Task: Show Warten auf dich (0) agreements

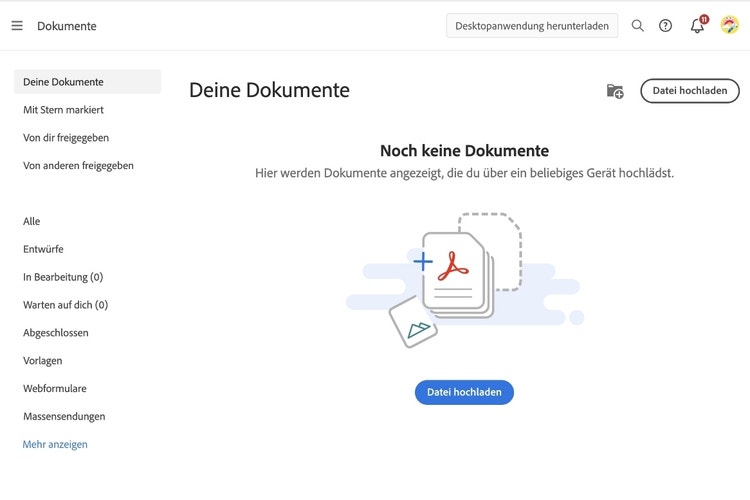Action: [66, 305]
